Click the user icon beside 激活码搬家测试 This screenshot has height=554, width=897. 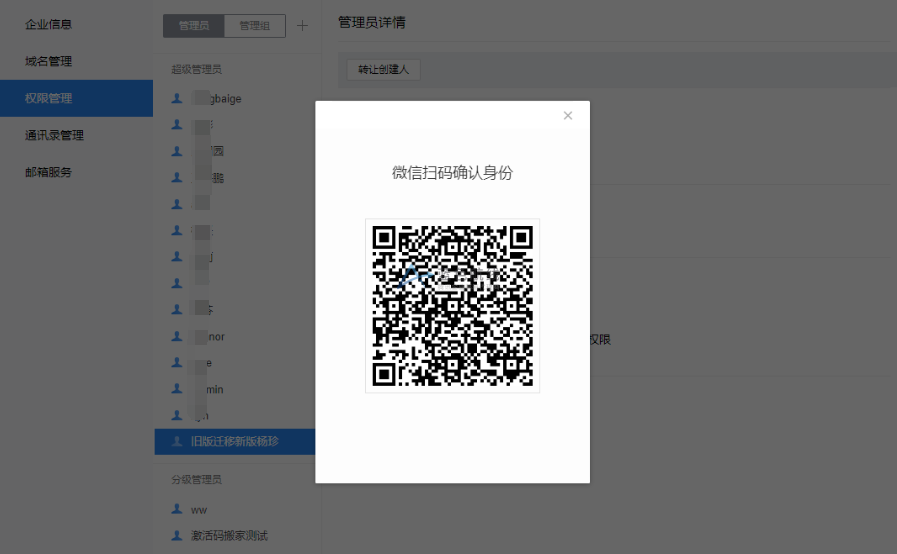click(x=177, y=535)
